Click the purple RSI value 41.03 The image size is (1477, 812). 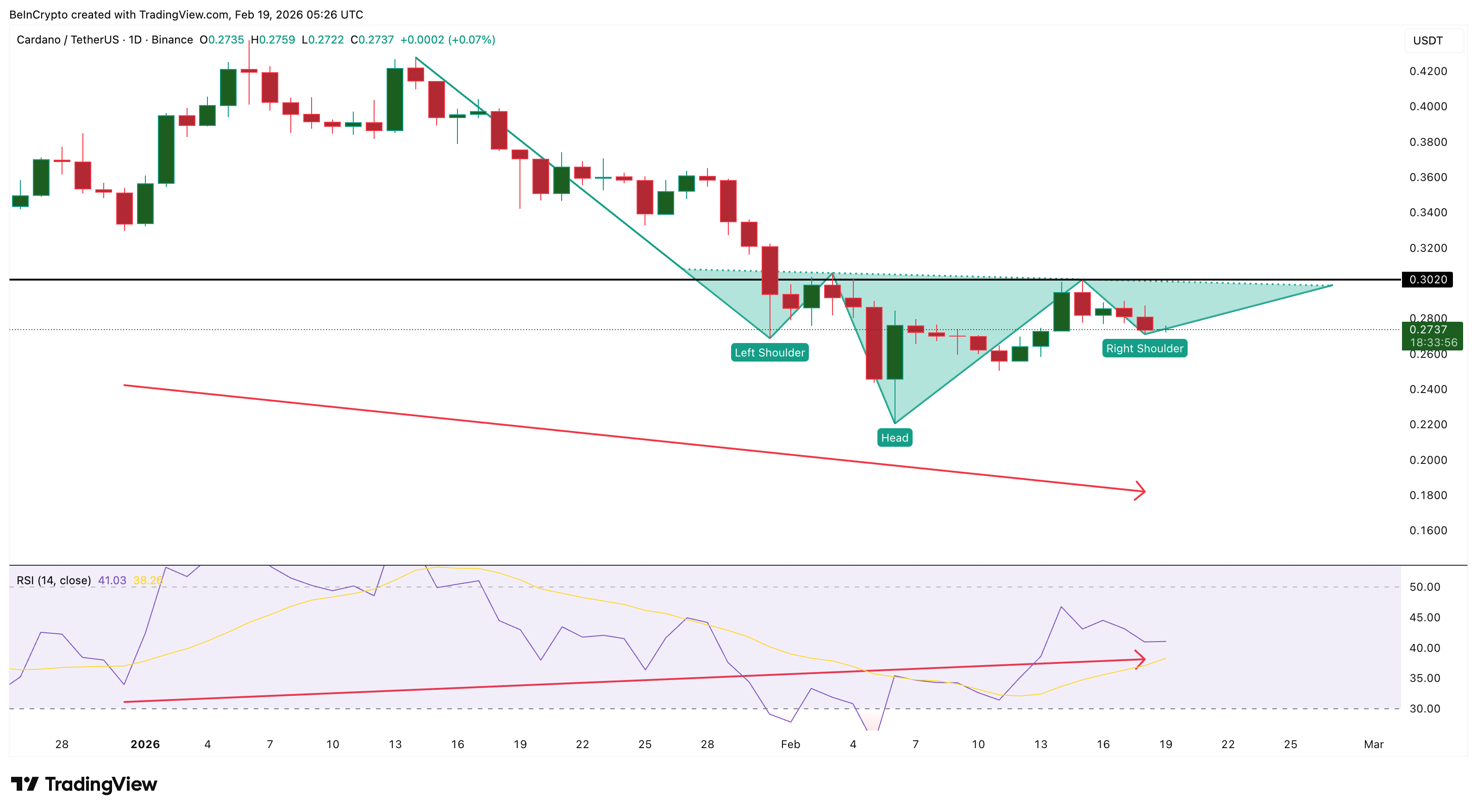[x=113, y=581]
